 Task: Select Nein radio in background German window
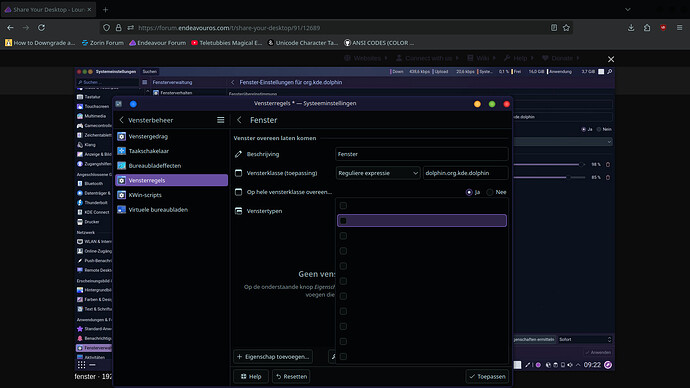(598, 129)
